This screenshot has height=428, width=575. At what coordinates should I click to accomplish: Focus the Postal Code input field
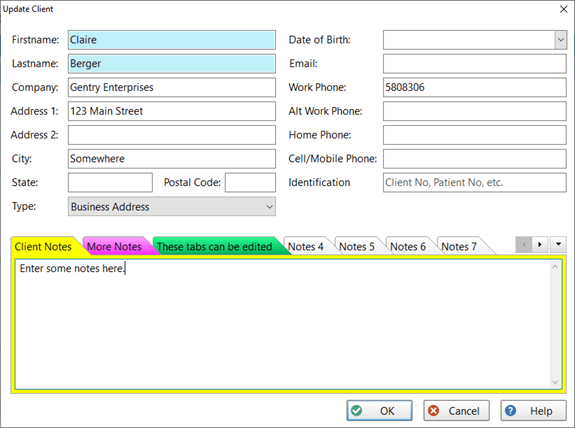coord(250,183)
